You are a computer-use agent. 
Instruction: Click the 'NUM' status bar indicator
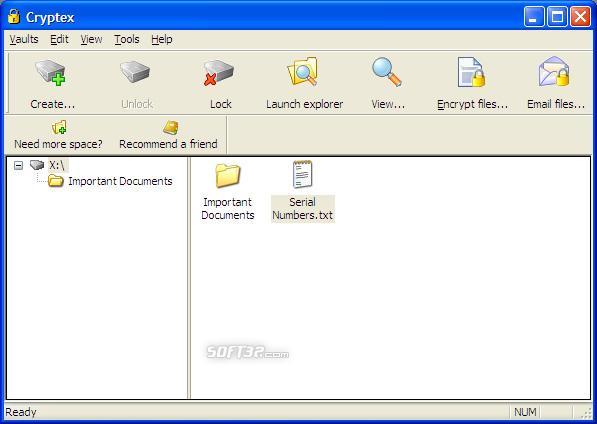coord(525,412)
